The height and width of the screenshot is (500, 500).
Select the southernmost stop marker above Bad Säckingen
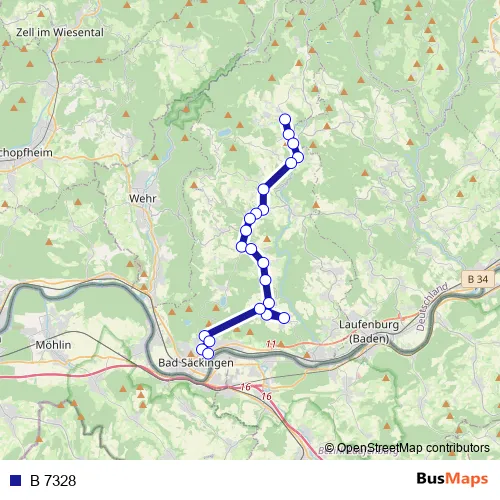[208, 353]
